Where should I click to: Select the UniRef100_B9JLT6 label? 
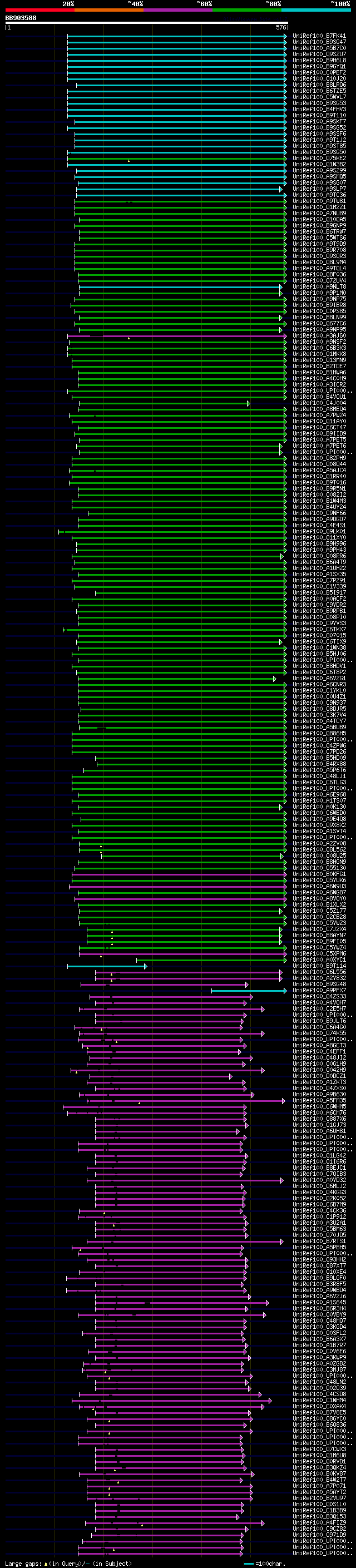pos(319,1021)
